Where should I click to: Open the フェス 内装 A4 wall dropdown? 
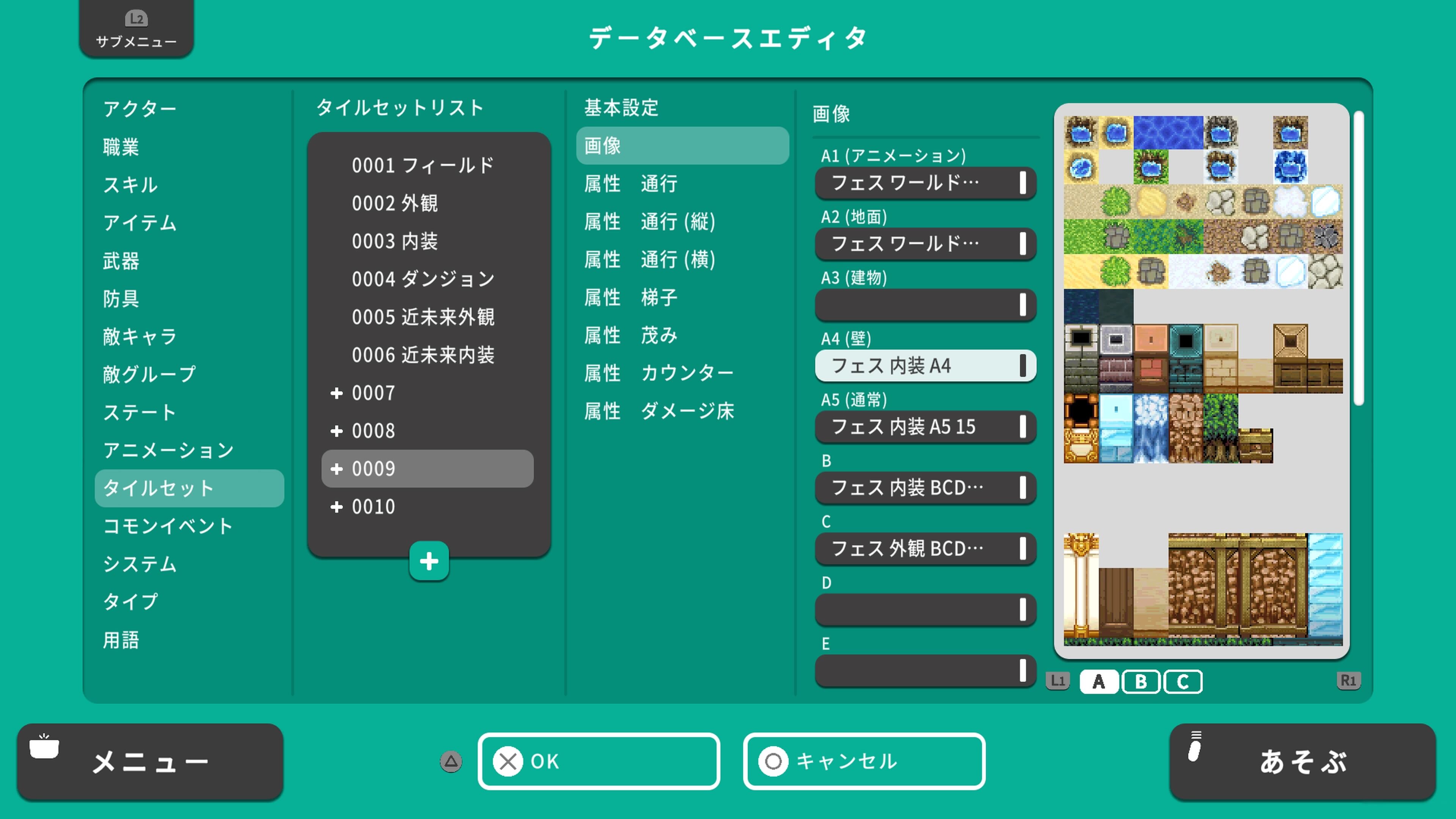click(x=925, y=366)
